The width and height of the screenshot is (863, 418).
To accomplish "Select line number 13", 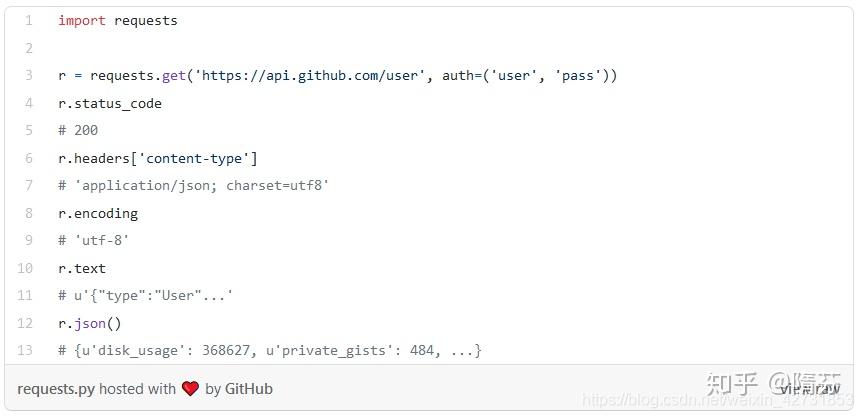I will point(25,350).
